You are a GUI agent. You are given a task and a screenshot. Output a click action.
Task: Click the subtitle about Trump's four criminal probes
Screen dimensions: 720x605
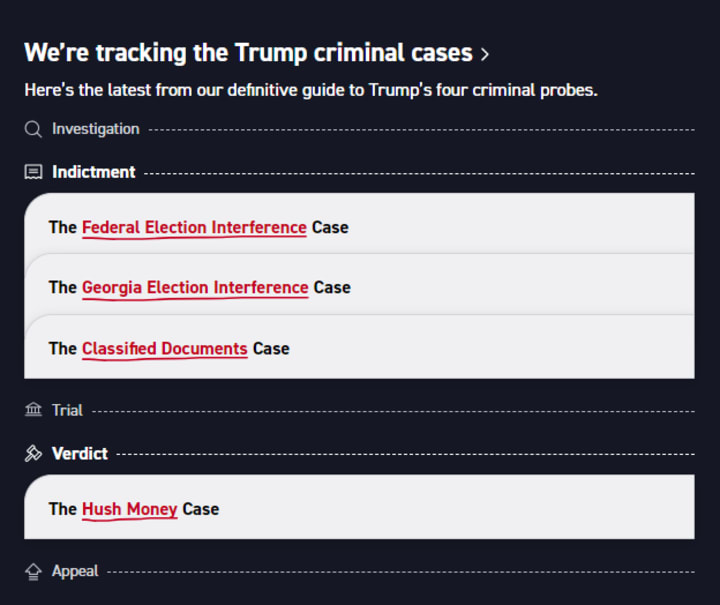310,90
